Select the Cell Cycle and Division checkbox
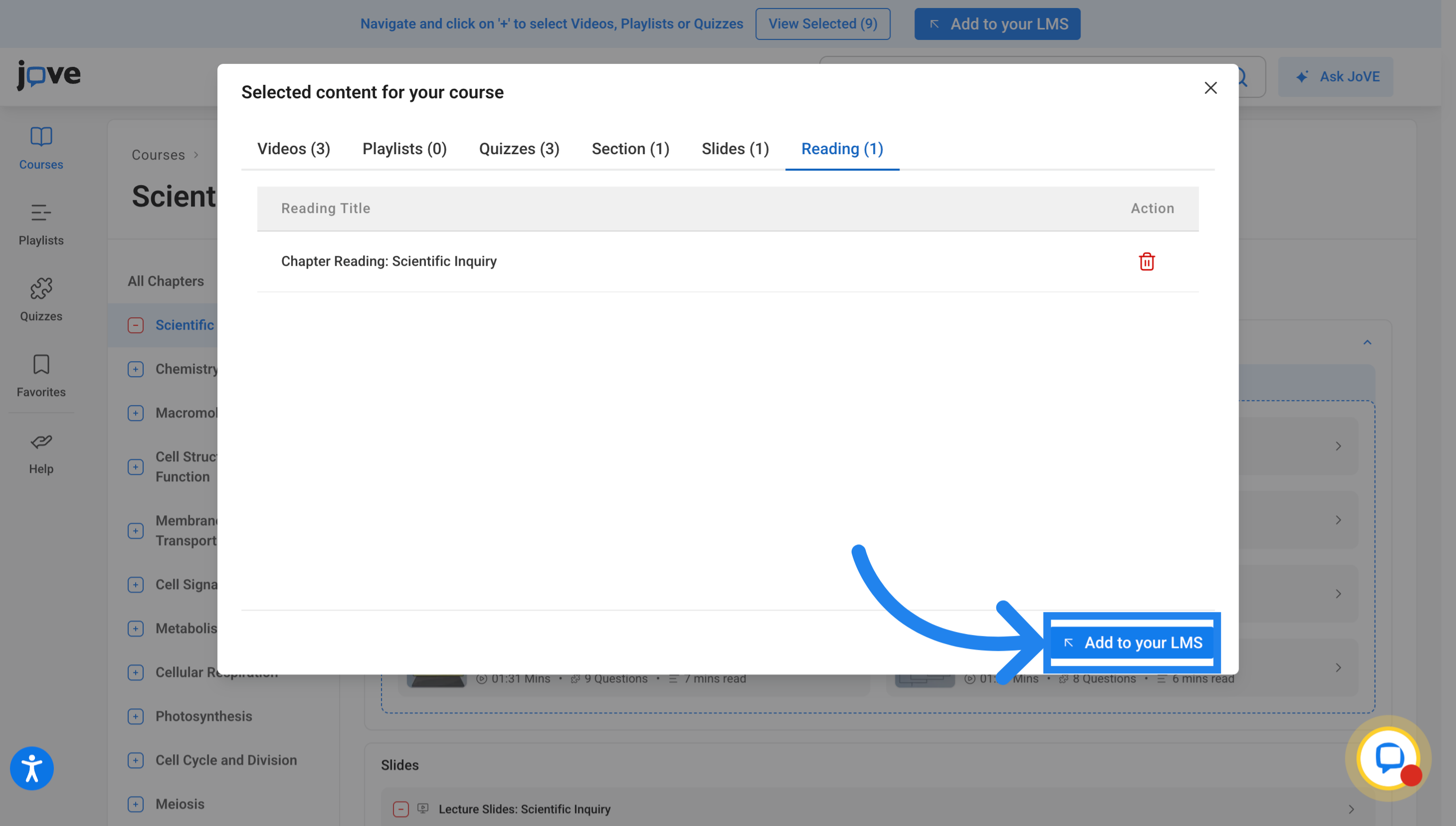This screenshot has width=1456, height=826. (136, 760)
